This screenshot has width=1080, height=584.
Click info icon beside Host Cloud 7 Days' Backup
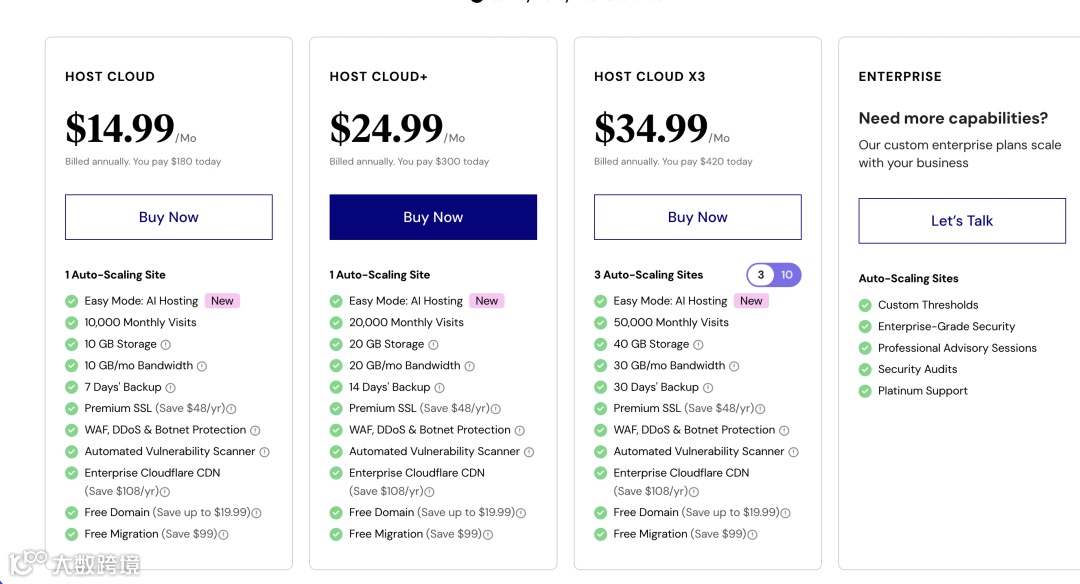pyautogui.click(x=170, y=388)
